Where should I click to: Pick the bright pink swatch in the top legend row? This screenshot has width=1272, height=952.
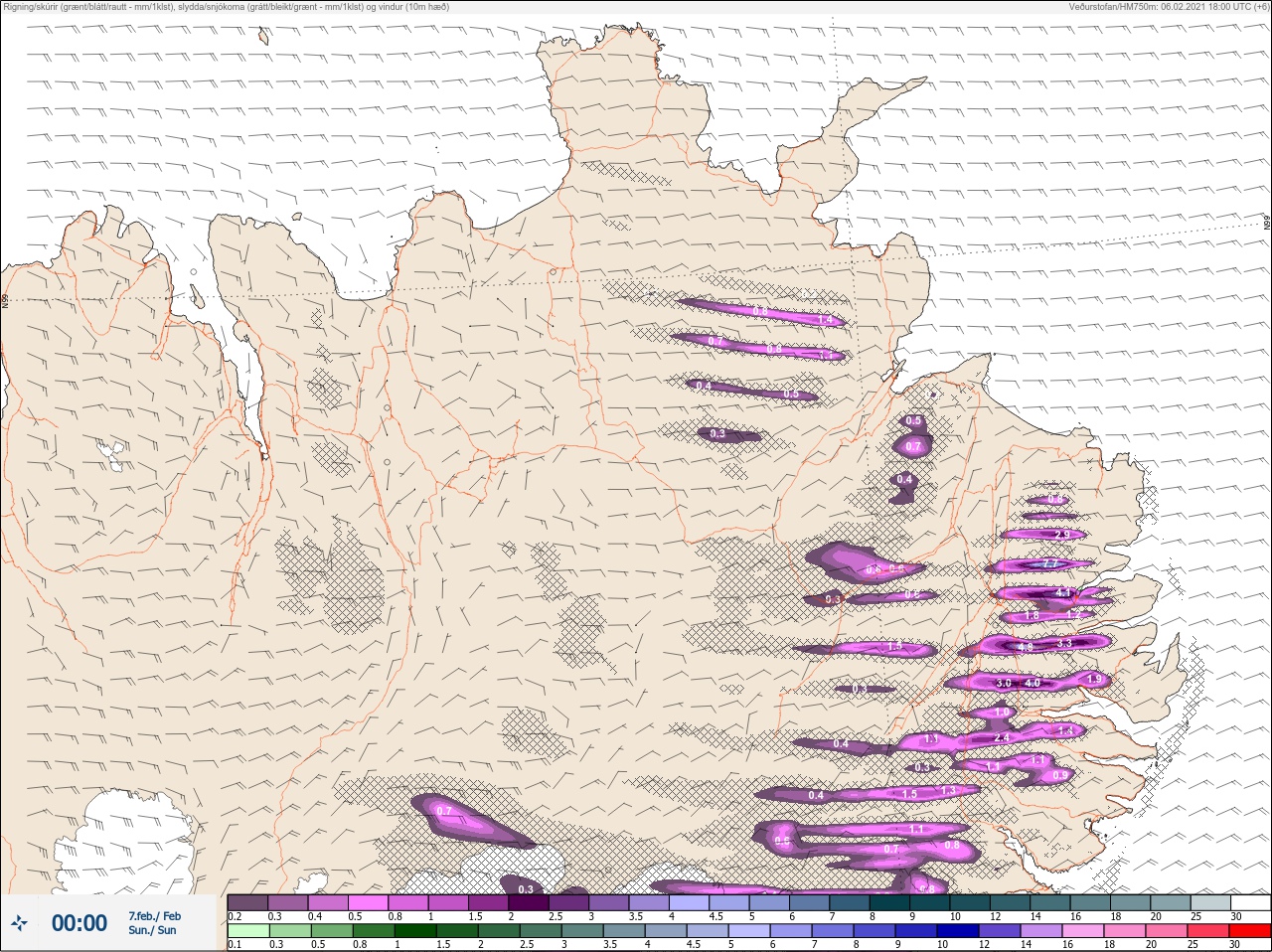369,902
